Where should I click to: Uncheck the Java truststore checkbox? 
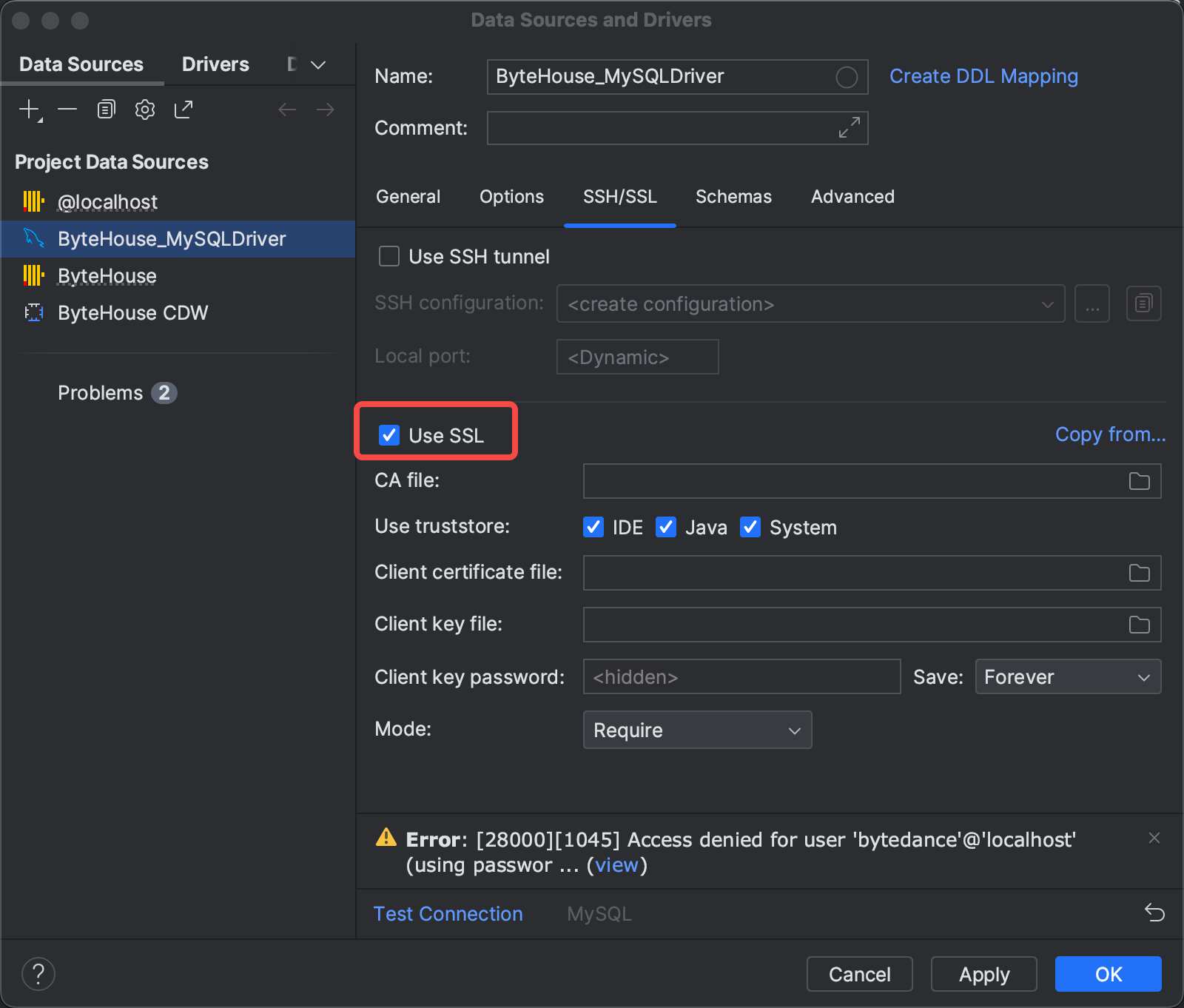pyautogui.click(x=666, y=527)
